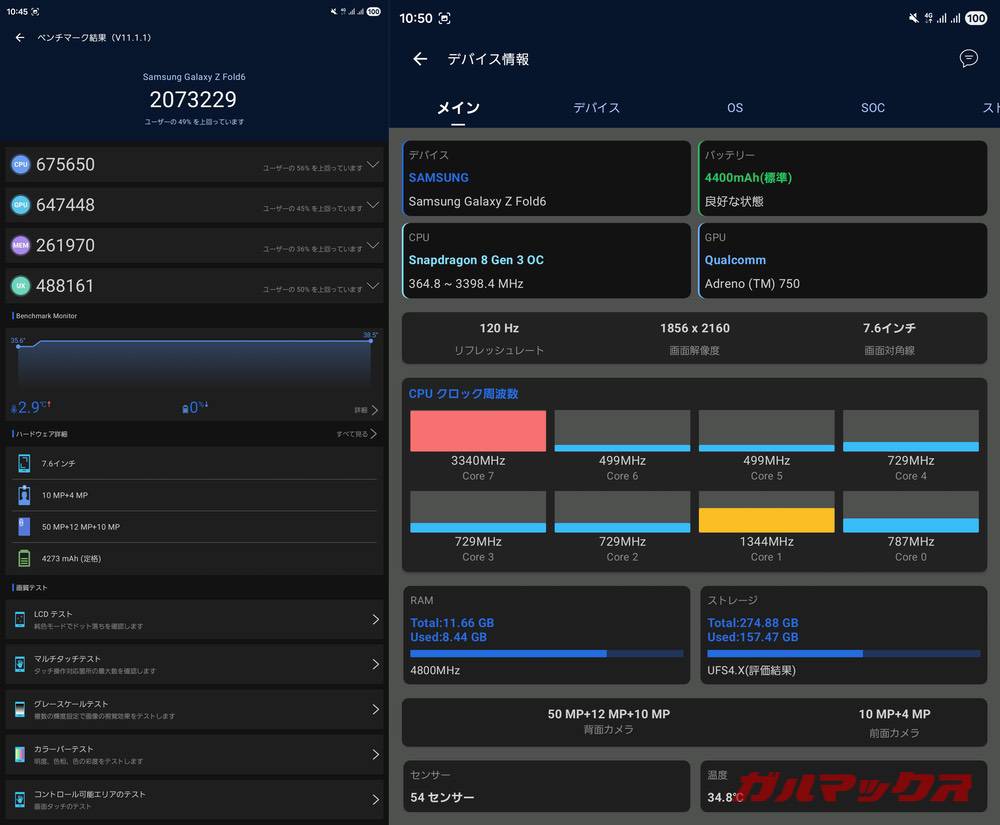Open the GPU Qualcomm Adreno 750 card
Screen dimensions: 1000x825
842,260
